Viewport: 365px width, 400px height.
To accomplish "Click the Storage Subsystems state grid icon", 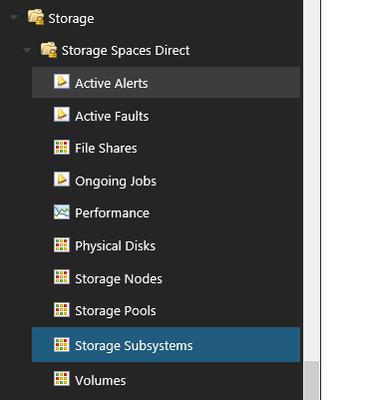I will point(62,345).
